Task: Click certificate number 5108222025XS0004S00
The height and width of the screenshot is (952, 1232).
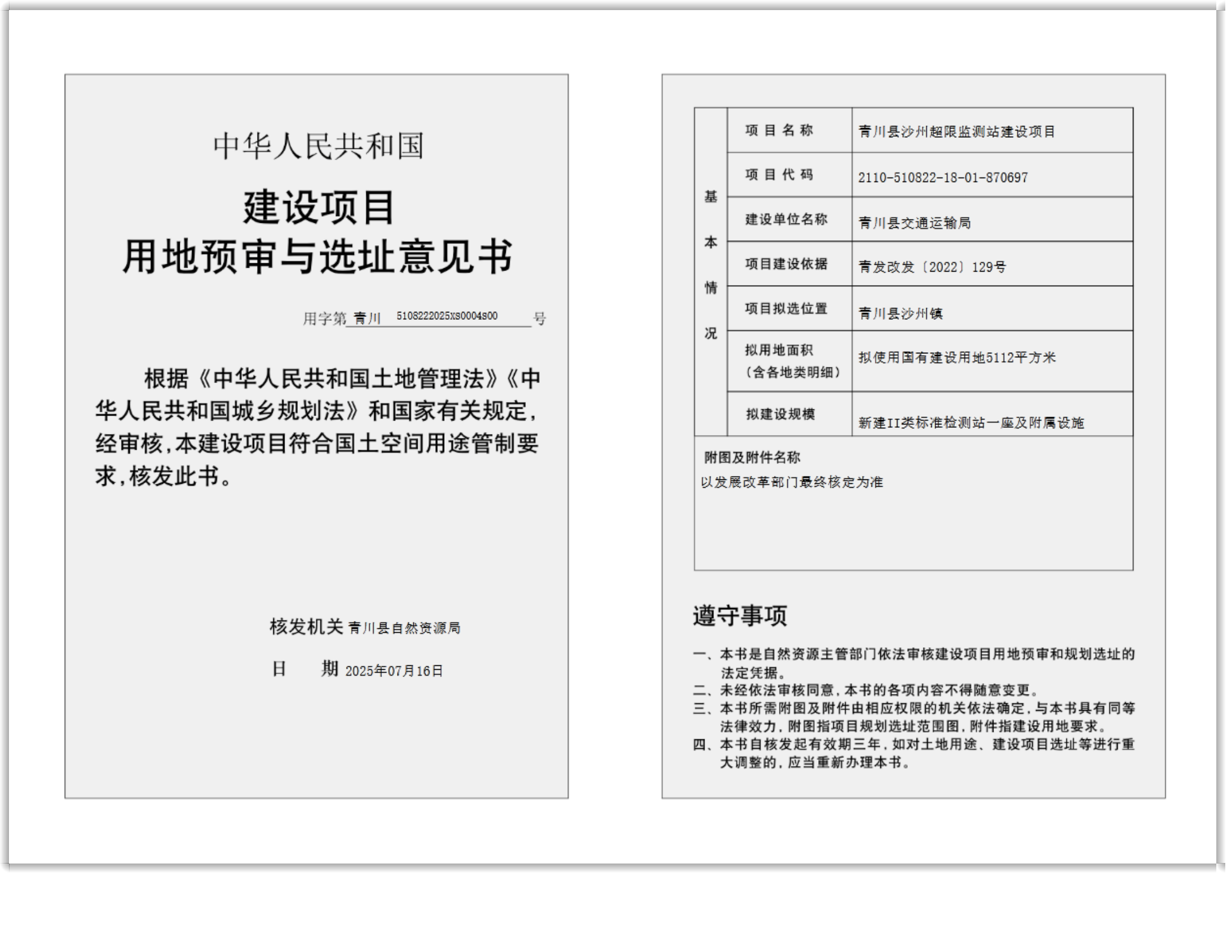Action: pyautogui.click(x=447, y=316)
